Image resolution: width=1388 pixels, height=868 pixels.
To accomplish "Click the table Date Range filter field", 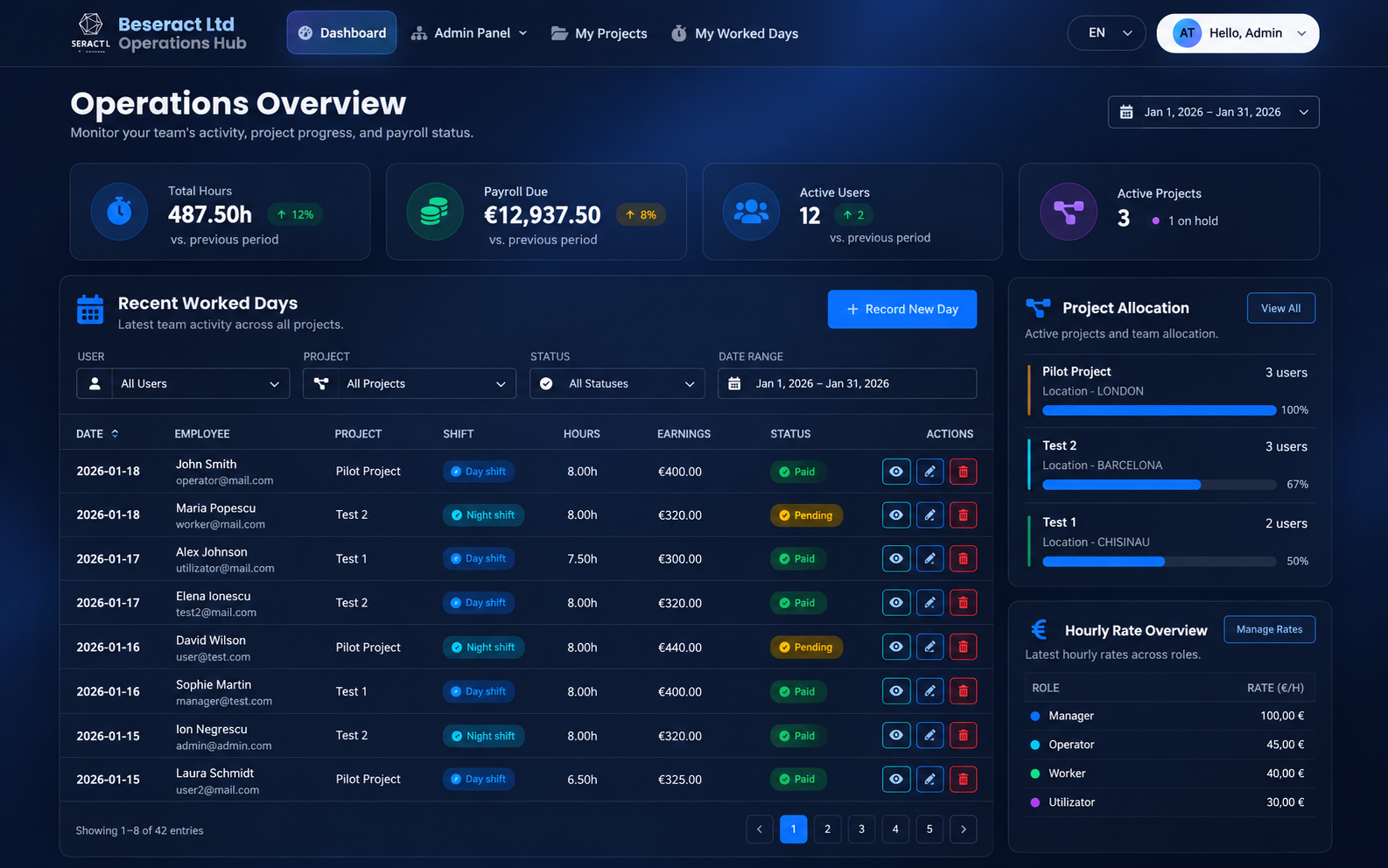I will click(x=847, y=383).
